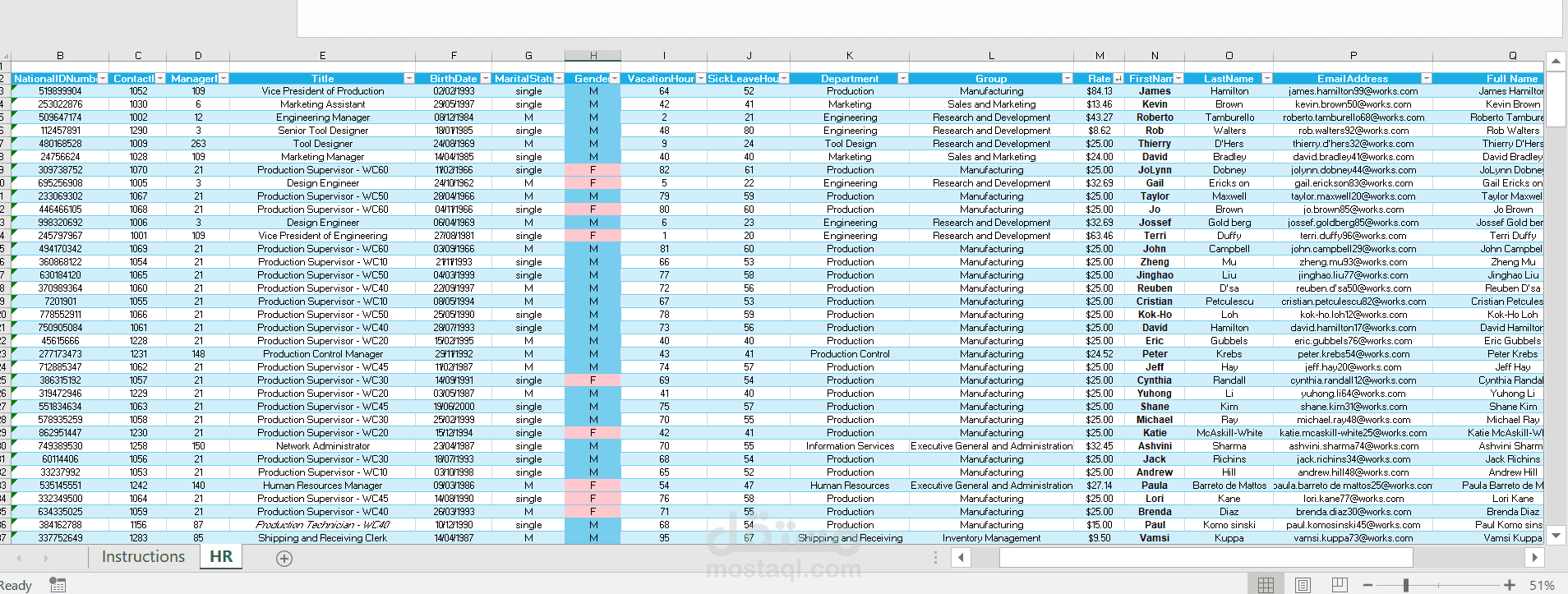
Task: Click the cell 'Vice President of Production'
Action: 323,91
